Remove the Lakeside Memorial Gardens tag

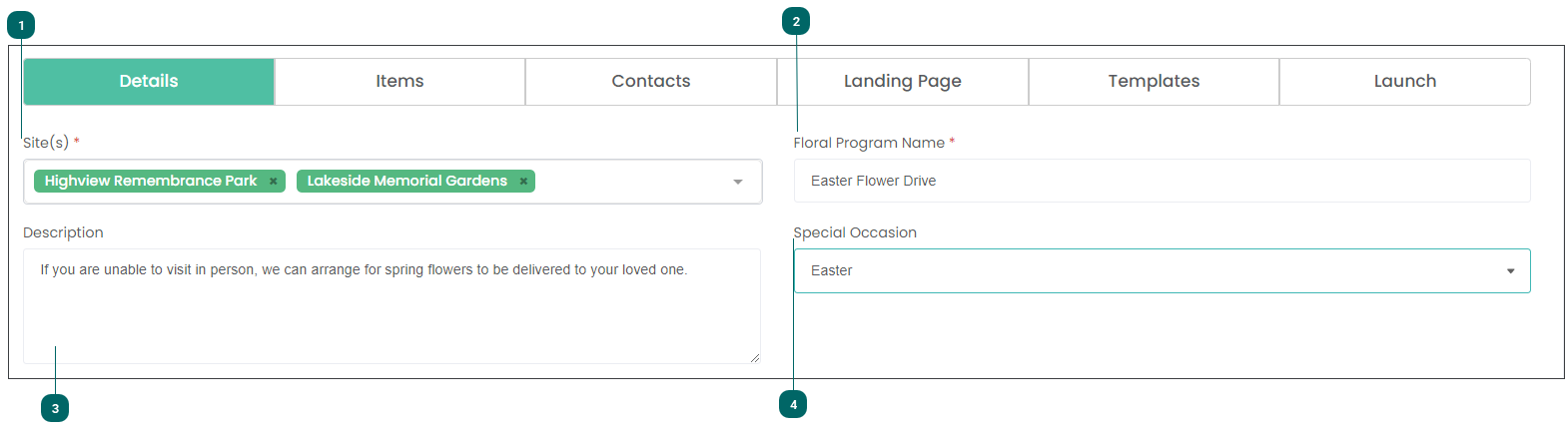point(523,182)
